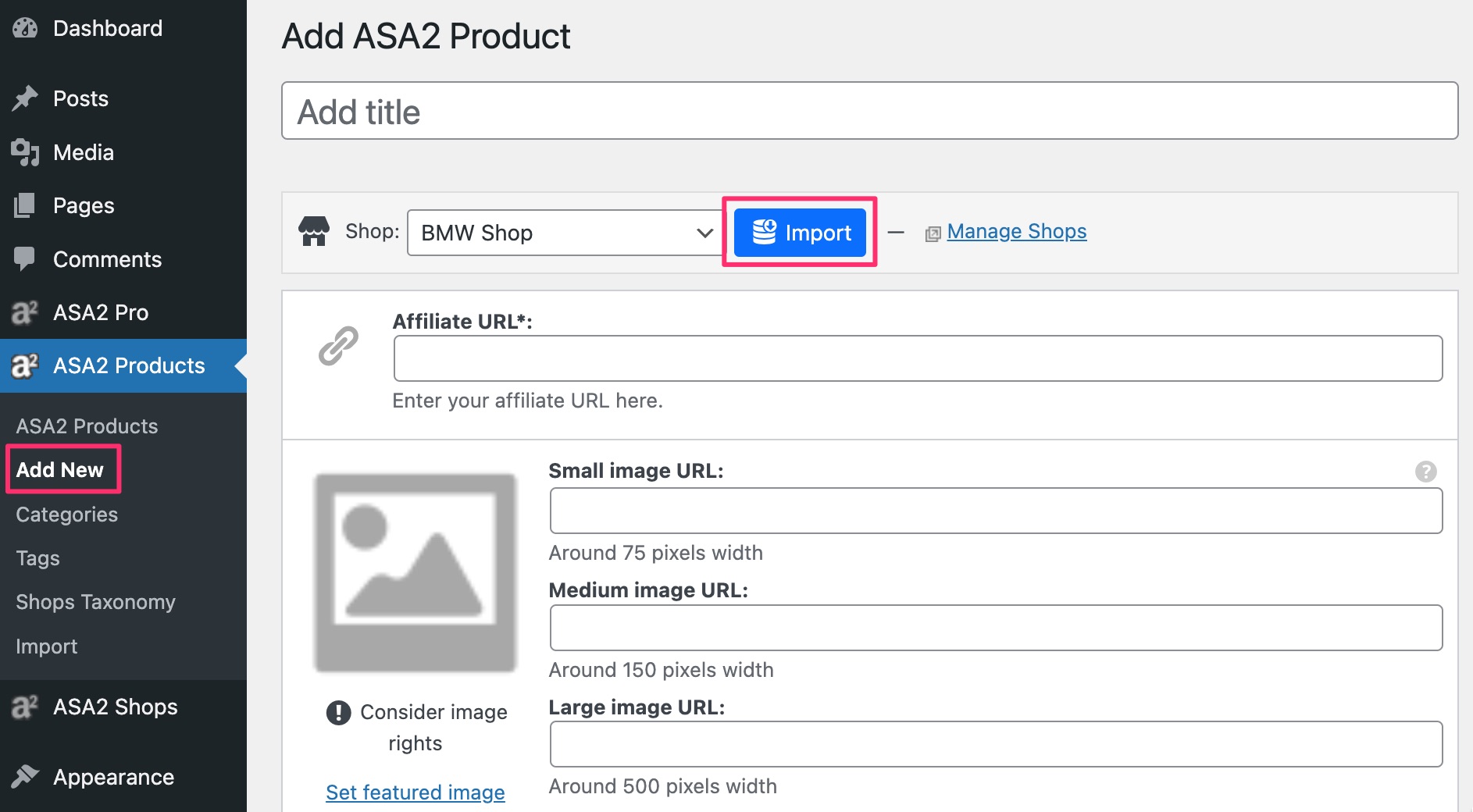
Task: Click the shop storefront icon next to Shop
Action: [315, 231]
